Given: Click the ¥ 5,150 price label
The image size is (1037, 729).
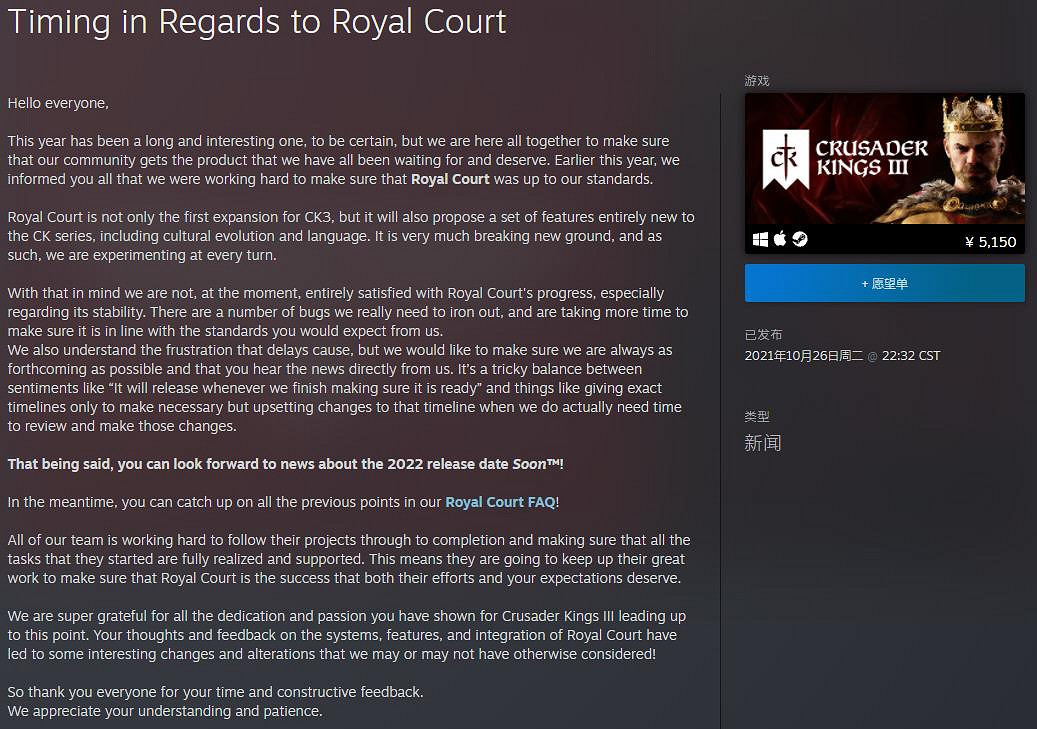Looking at the screenshot, I should (x=990, y=241).
